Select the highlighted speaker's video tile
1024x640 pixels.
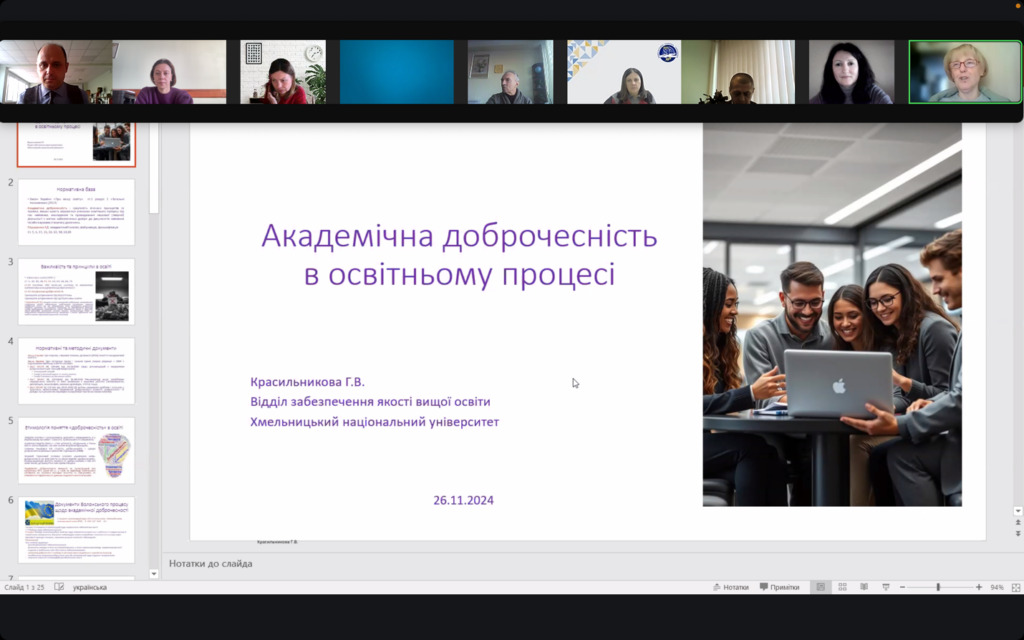point(964,72)
